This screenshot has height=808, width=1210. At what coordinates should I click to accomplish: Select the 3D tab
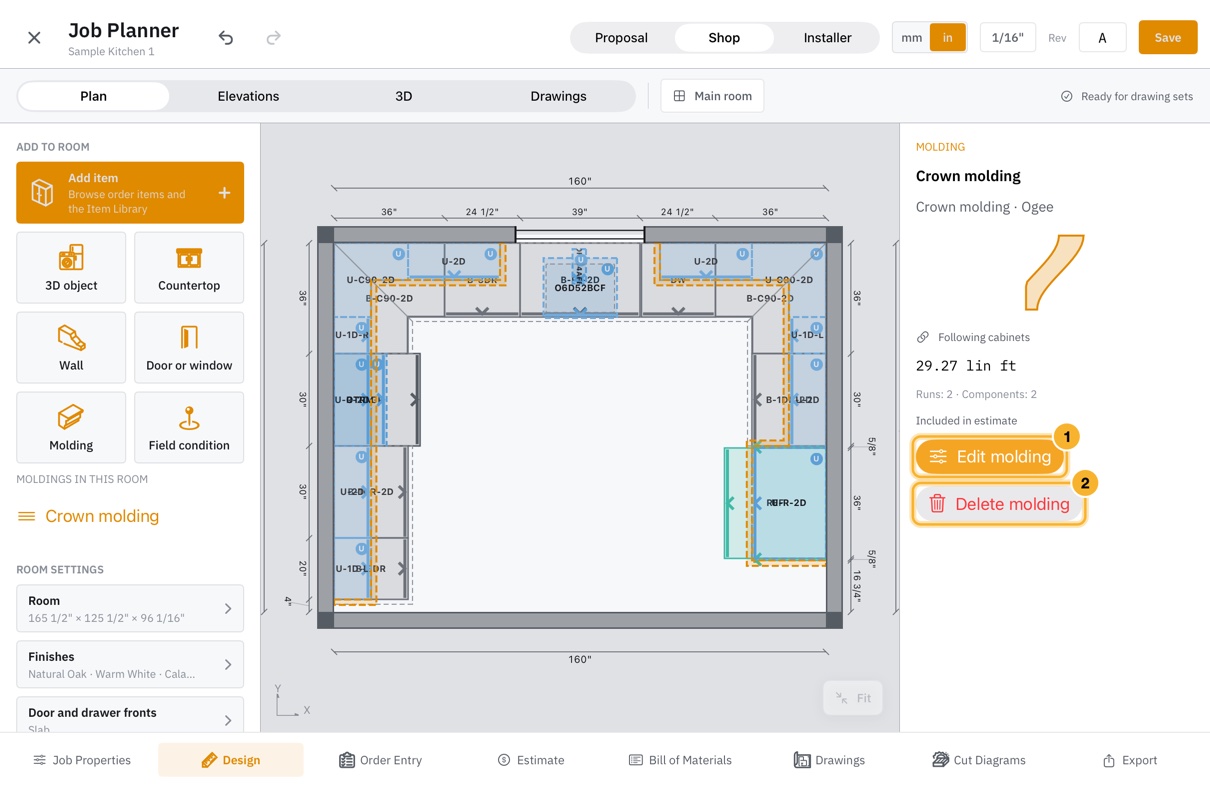tap(403, 96)
